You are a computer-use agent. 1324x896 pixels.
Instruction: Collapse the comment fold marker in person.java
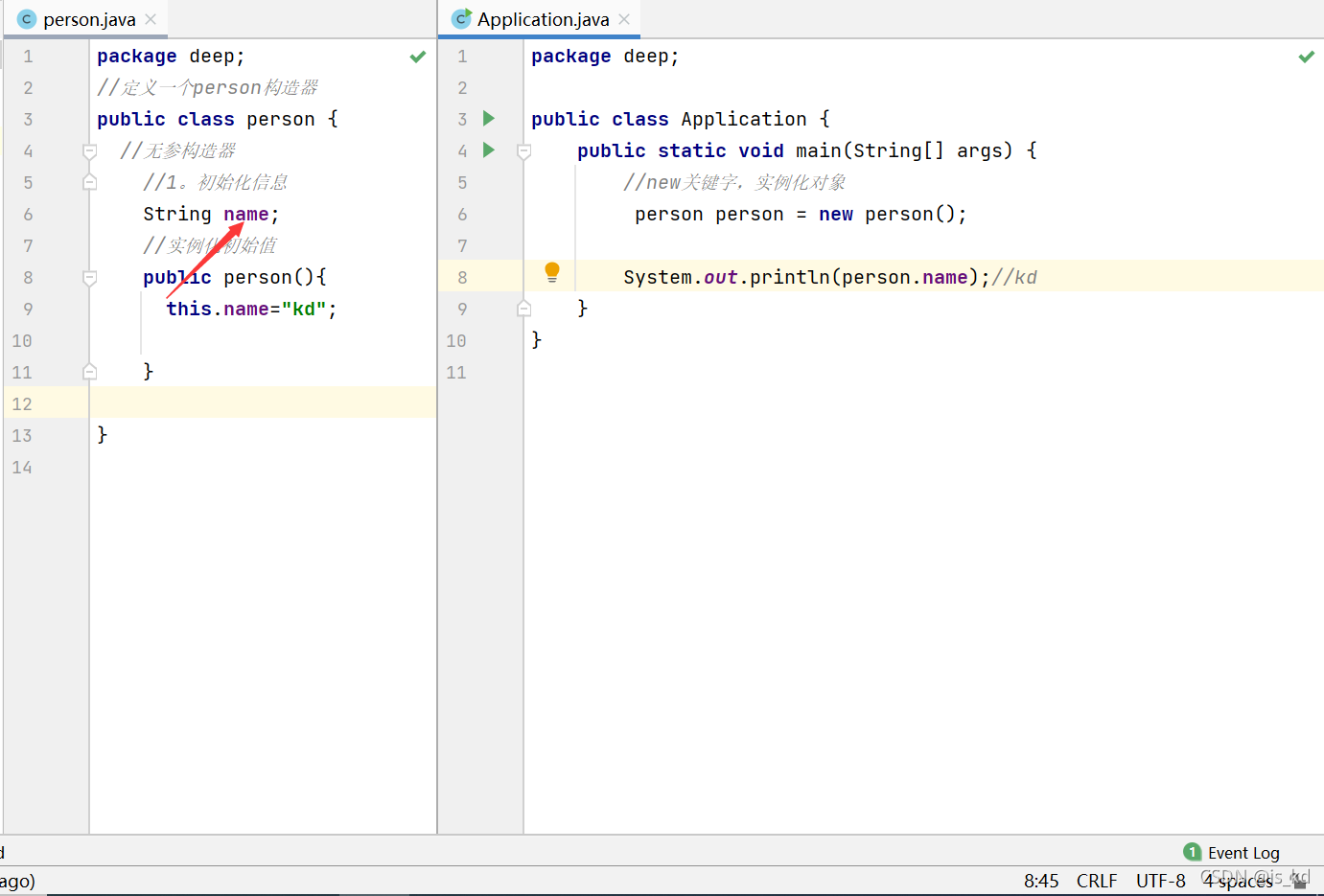coord(89,151)
